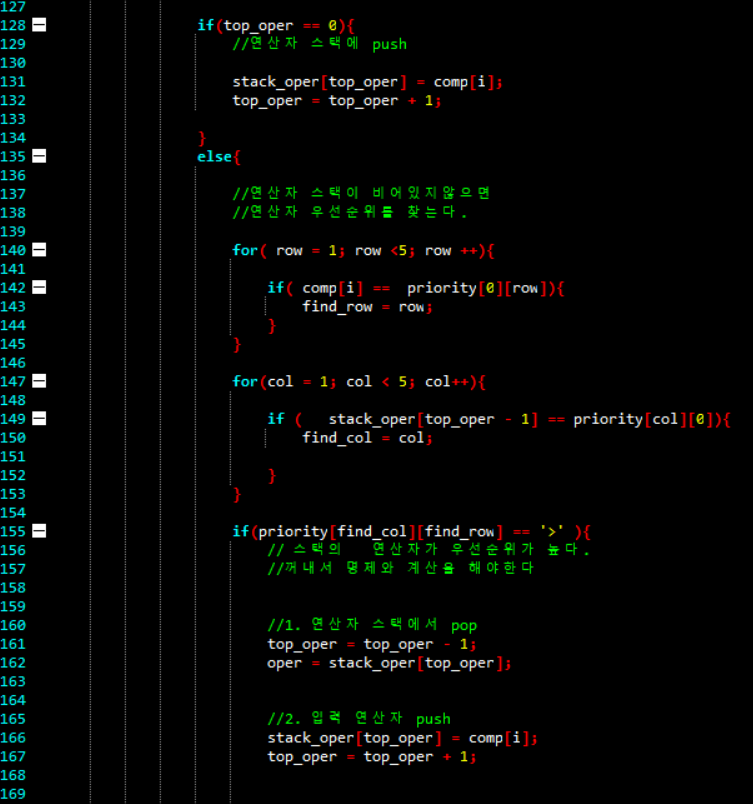The width and height of the screenshot is (753, 804).
Task: Click the '//1.' comment ending with 'pop'
Action: tap(372, 625)
